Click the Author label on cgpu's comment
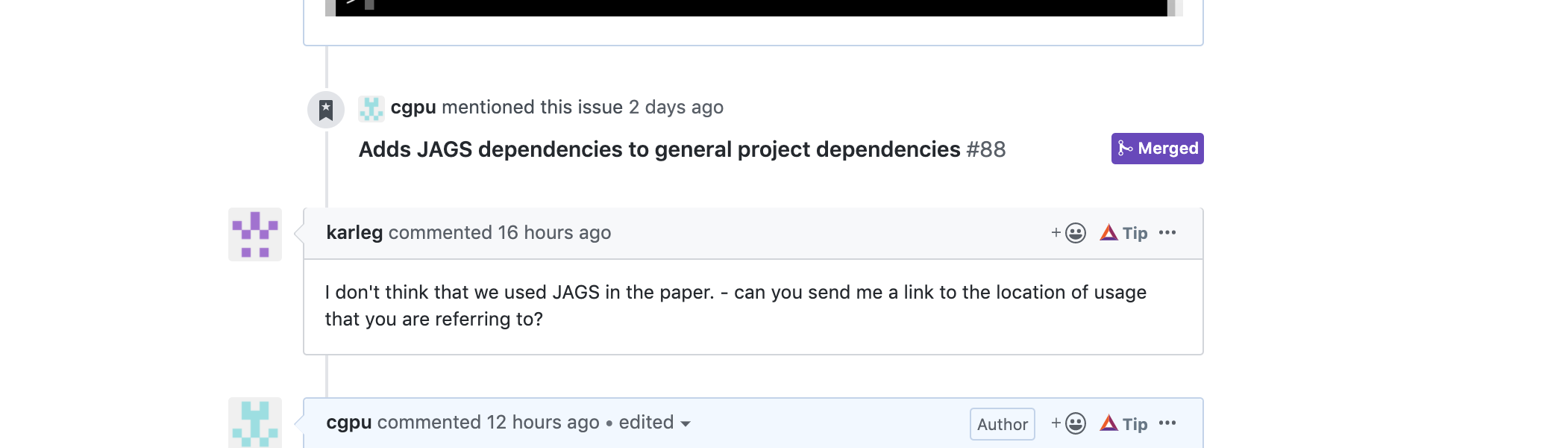The height and width of the screenshot is (448, 1568). [x=1001, y=423]
